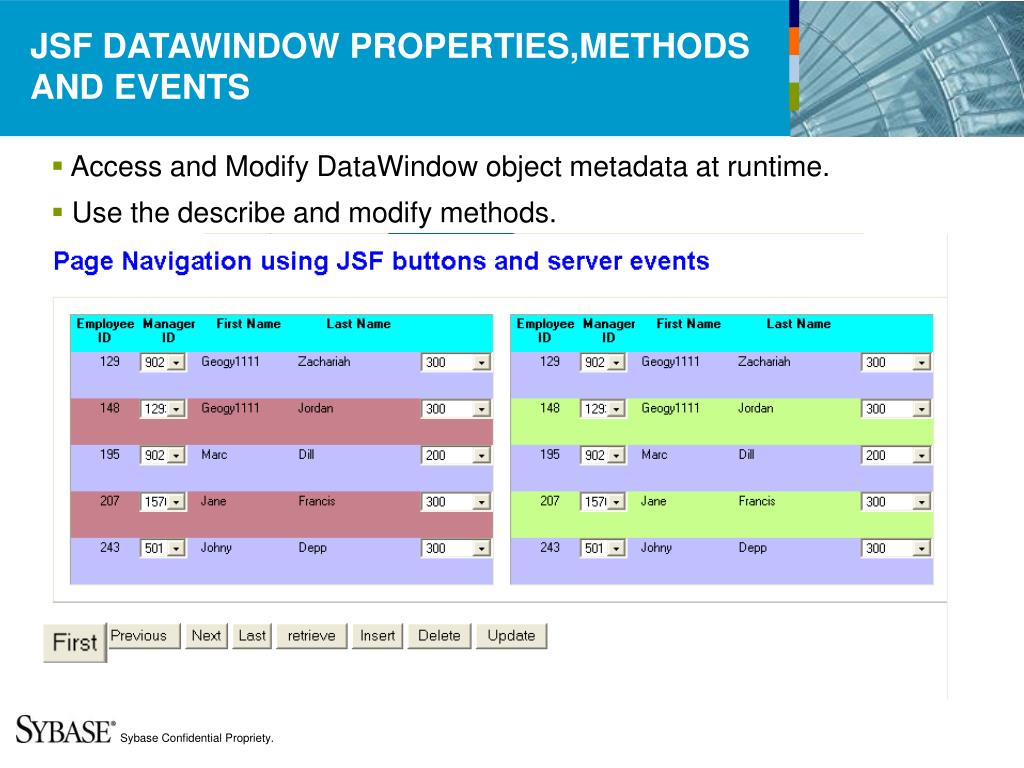Image resolution: width=1024 pixels, height=768 pixels.
Task: Click "Francis" last name in right table
Action: click(757, 501)
